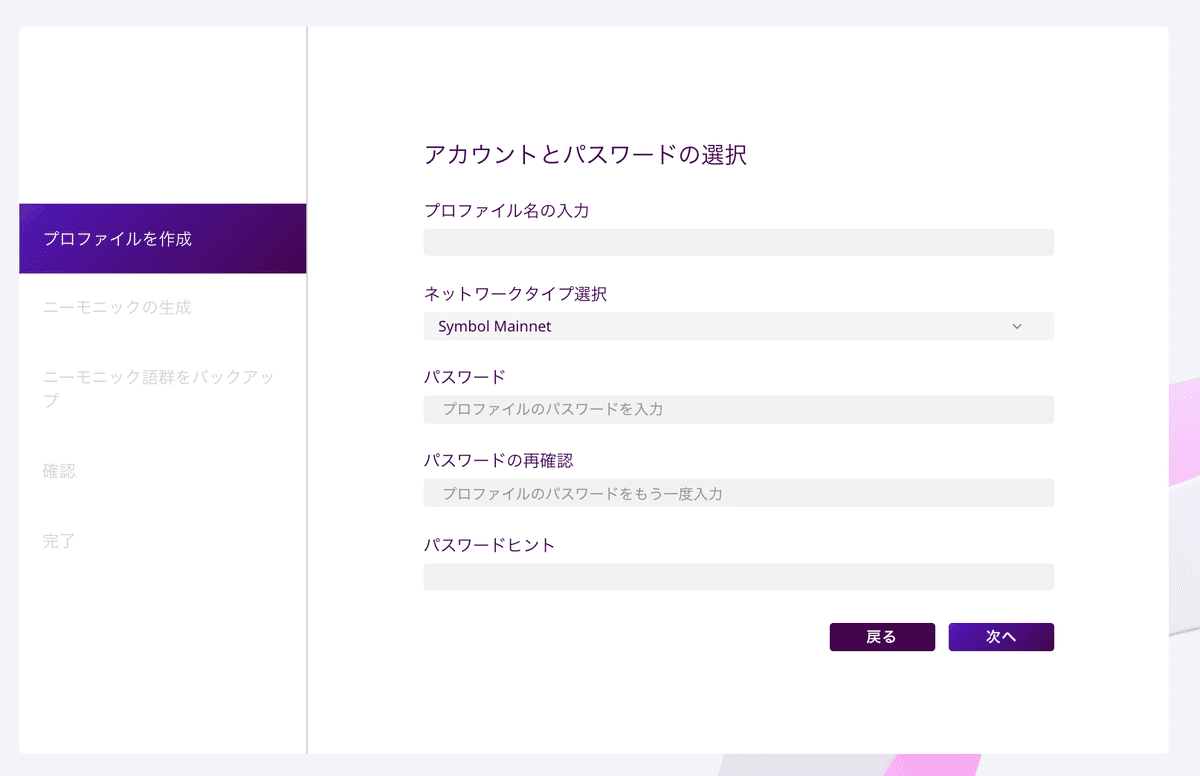1200x776 pixels.
Task: Click the Symbol Mainnet selected value text
Action: pyautogui.click(x=494, y=326)
